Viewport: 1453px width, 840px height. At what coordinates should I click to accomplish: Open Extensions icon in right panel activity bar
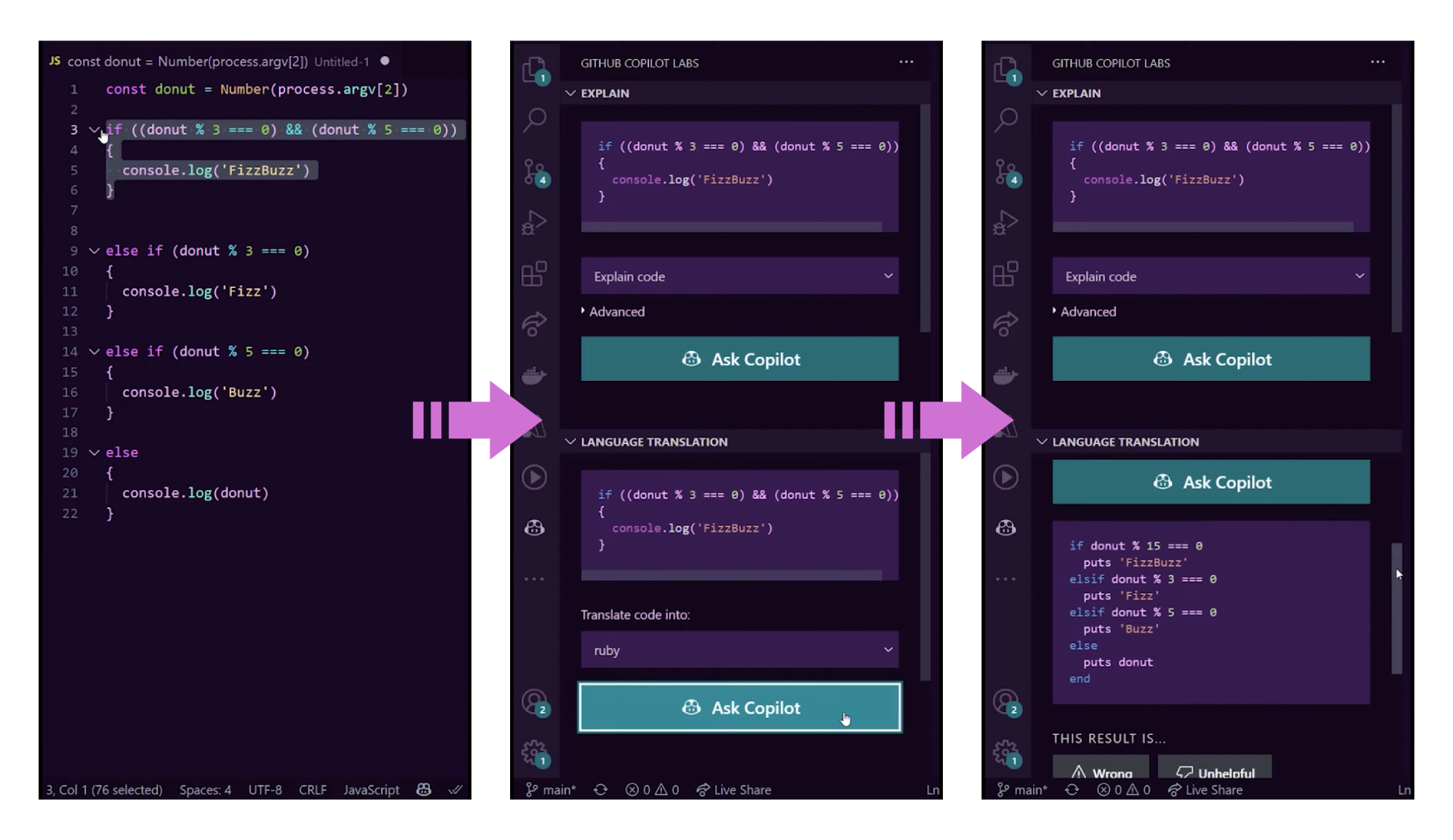pyautogui.click(x=1005, y=273)
